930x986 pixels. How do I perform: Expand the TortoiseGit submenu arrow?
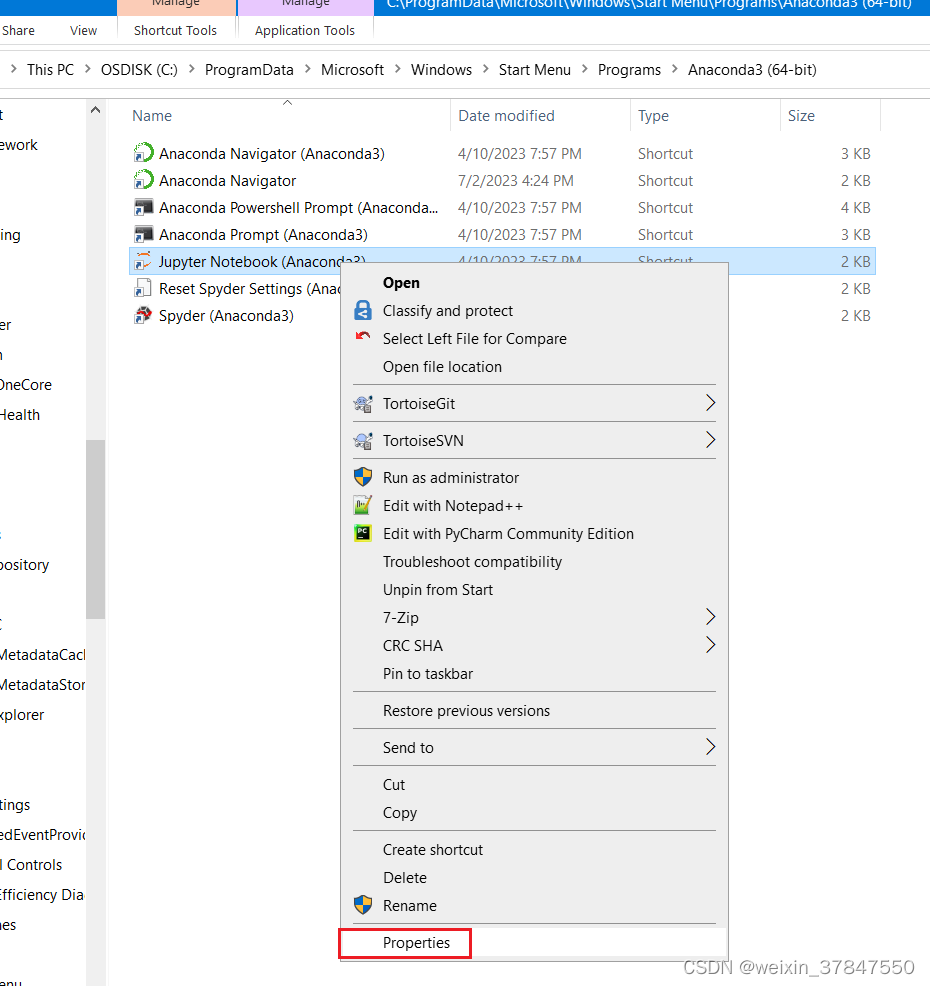[x=711, y=402]
